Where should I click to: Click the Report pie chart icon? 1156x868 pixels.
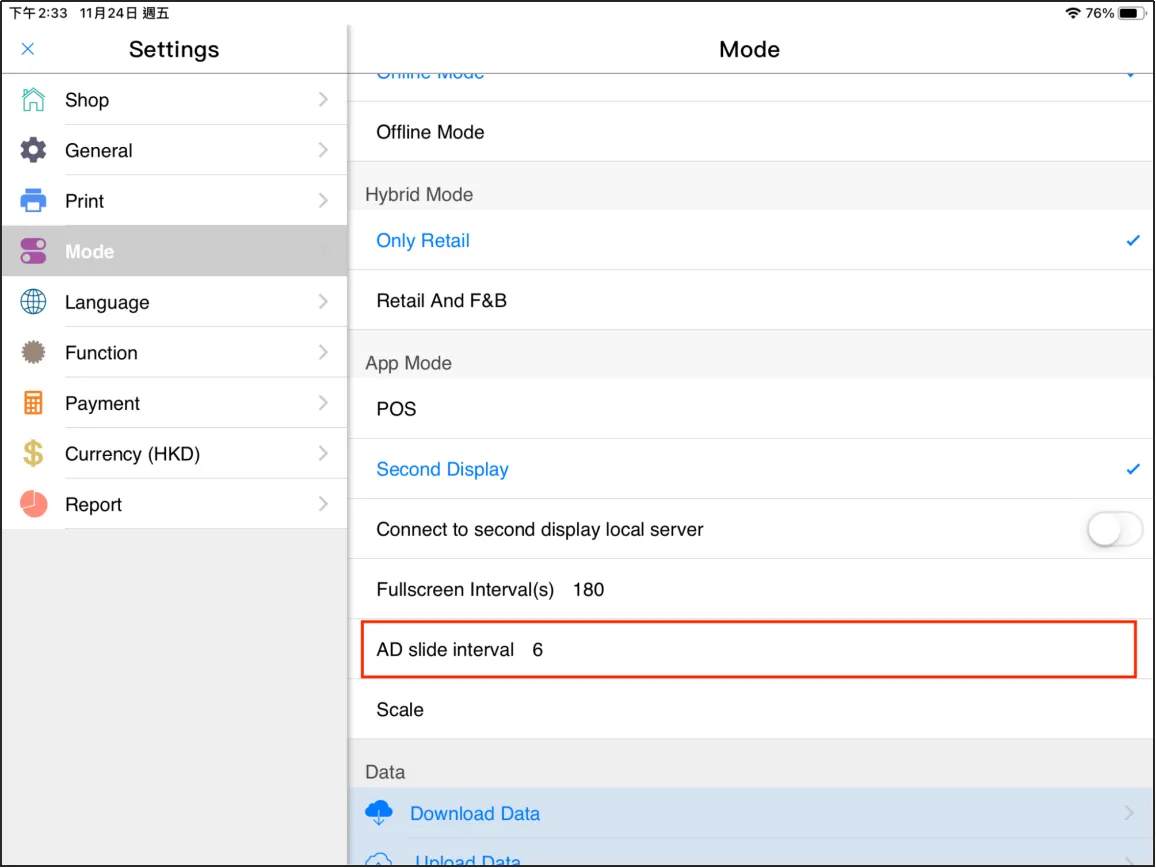click(33, 504)
